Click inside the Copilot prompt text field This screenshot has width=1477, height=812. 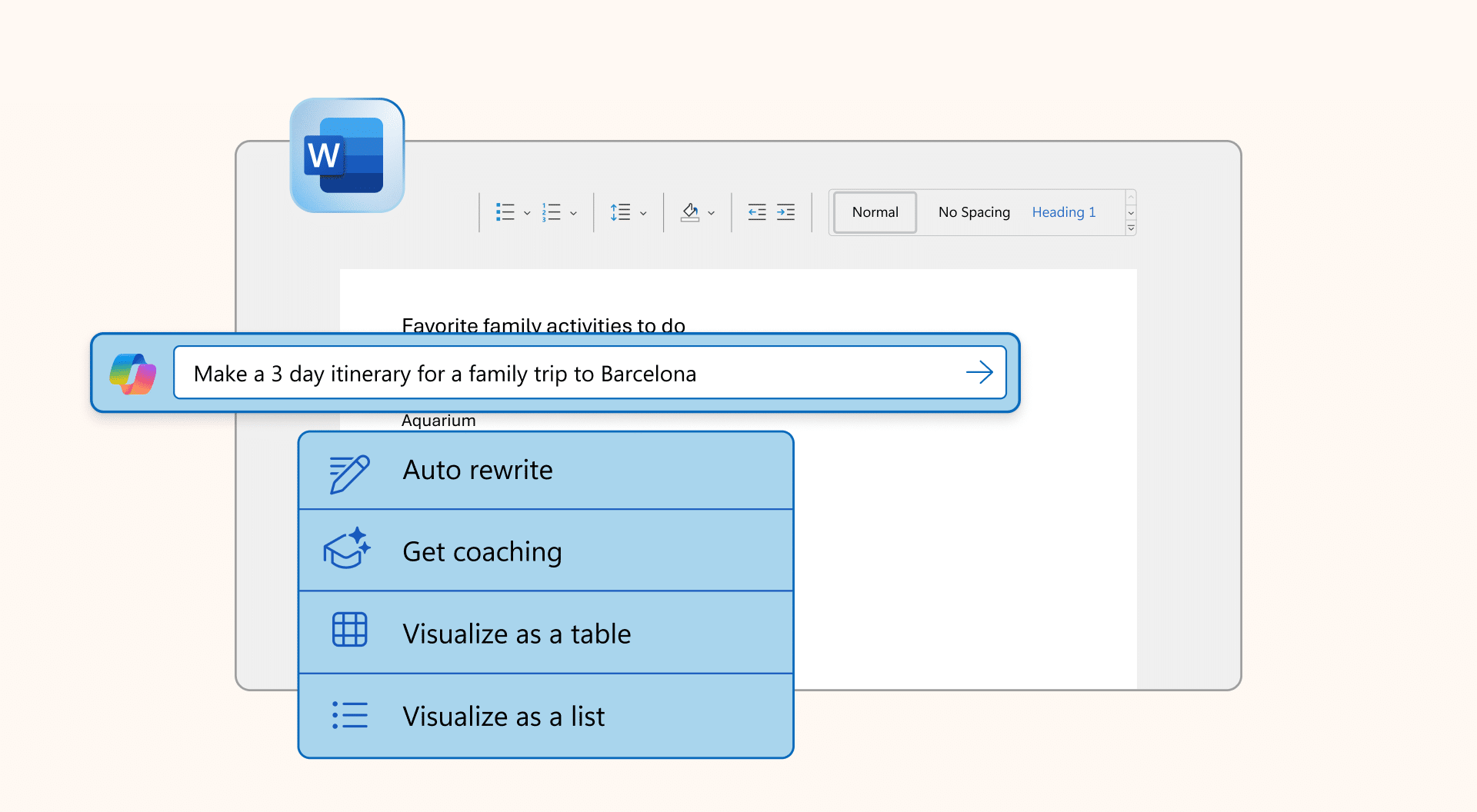pos(569,374)
